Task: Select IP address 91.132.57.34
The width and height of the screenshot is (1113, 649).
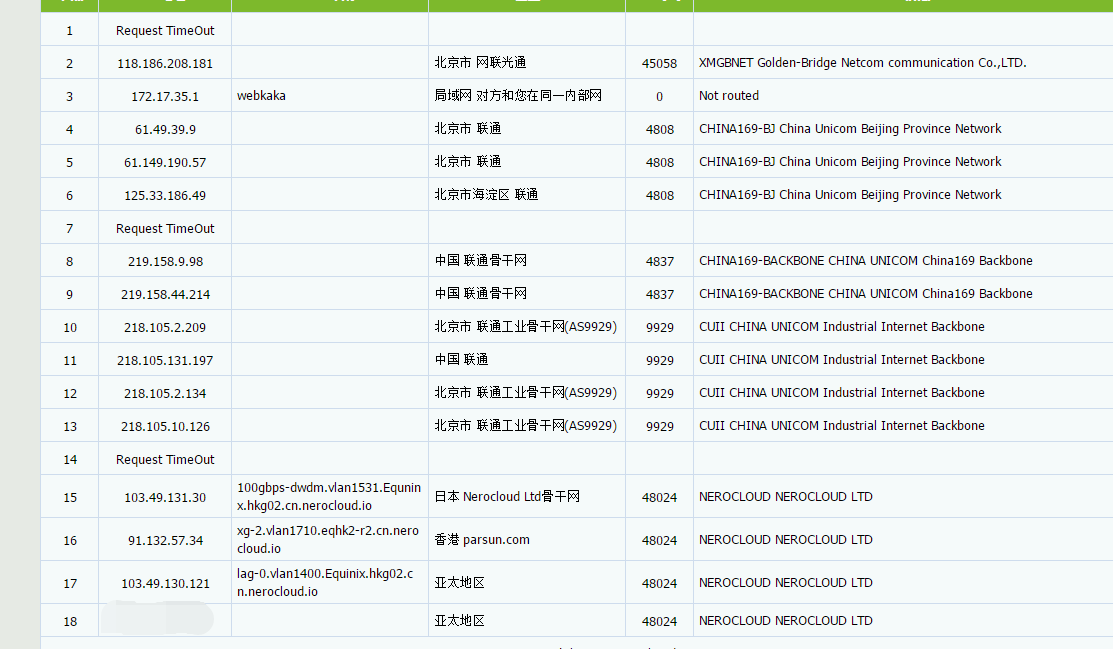Action: click(x=165, y=541)
